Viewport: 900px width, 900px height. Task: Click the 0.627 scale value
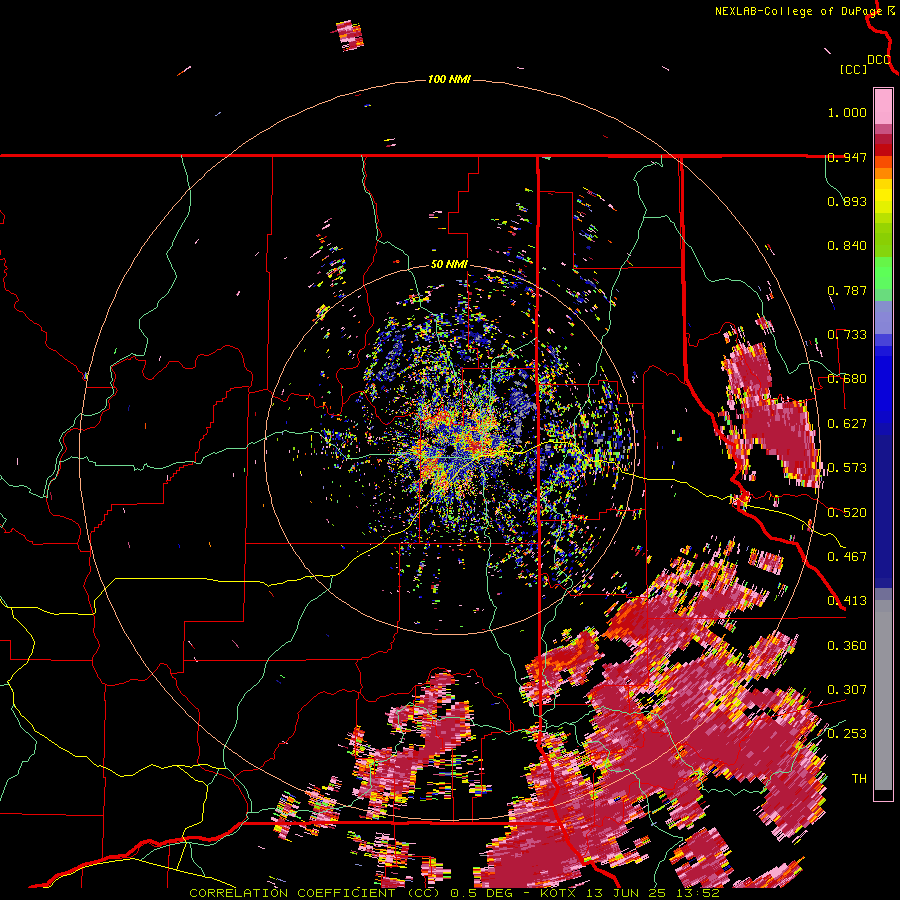847,424
